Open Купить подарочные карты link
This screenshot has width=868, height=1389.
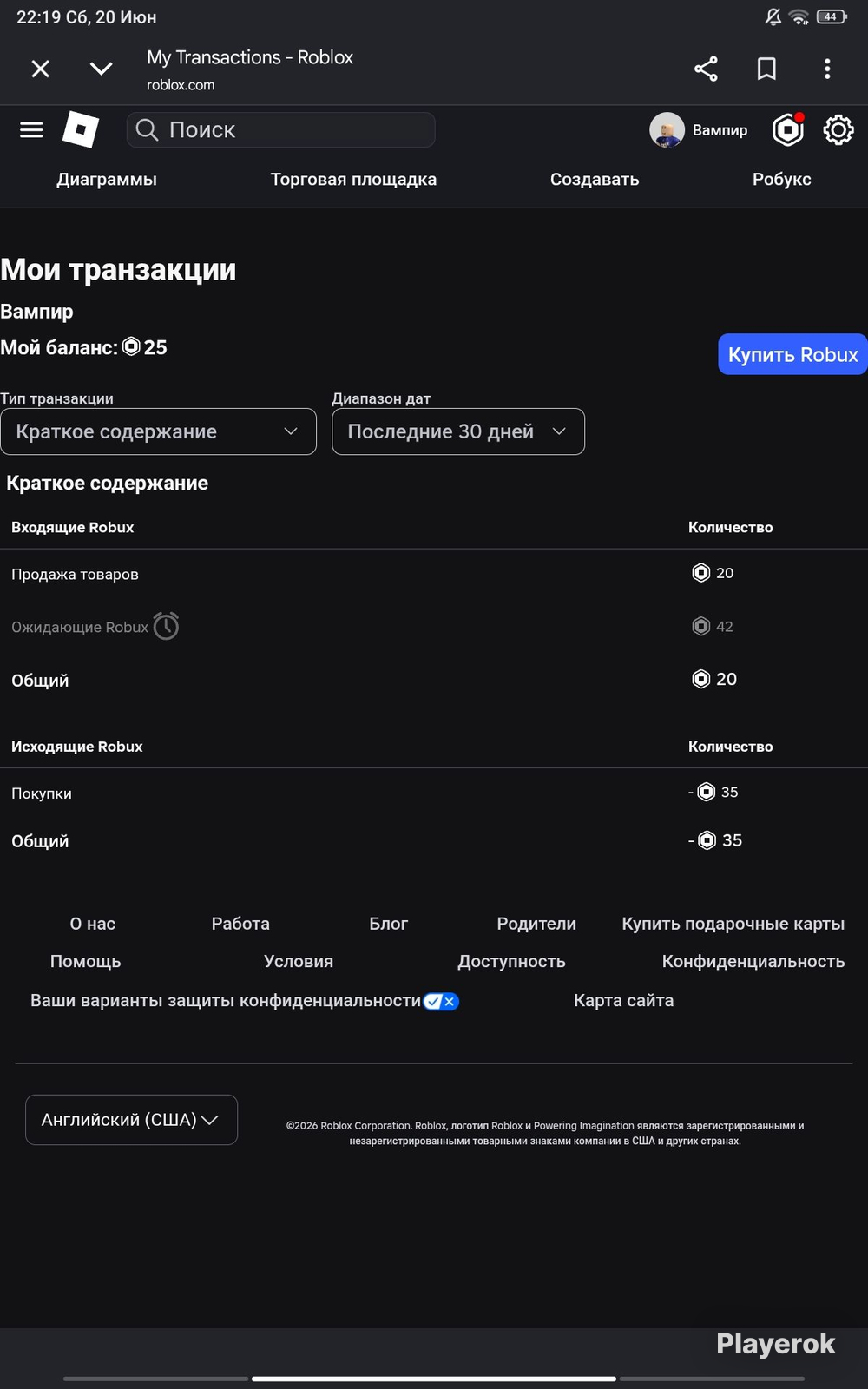pos(733,924)
